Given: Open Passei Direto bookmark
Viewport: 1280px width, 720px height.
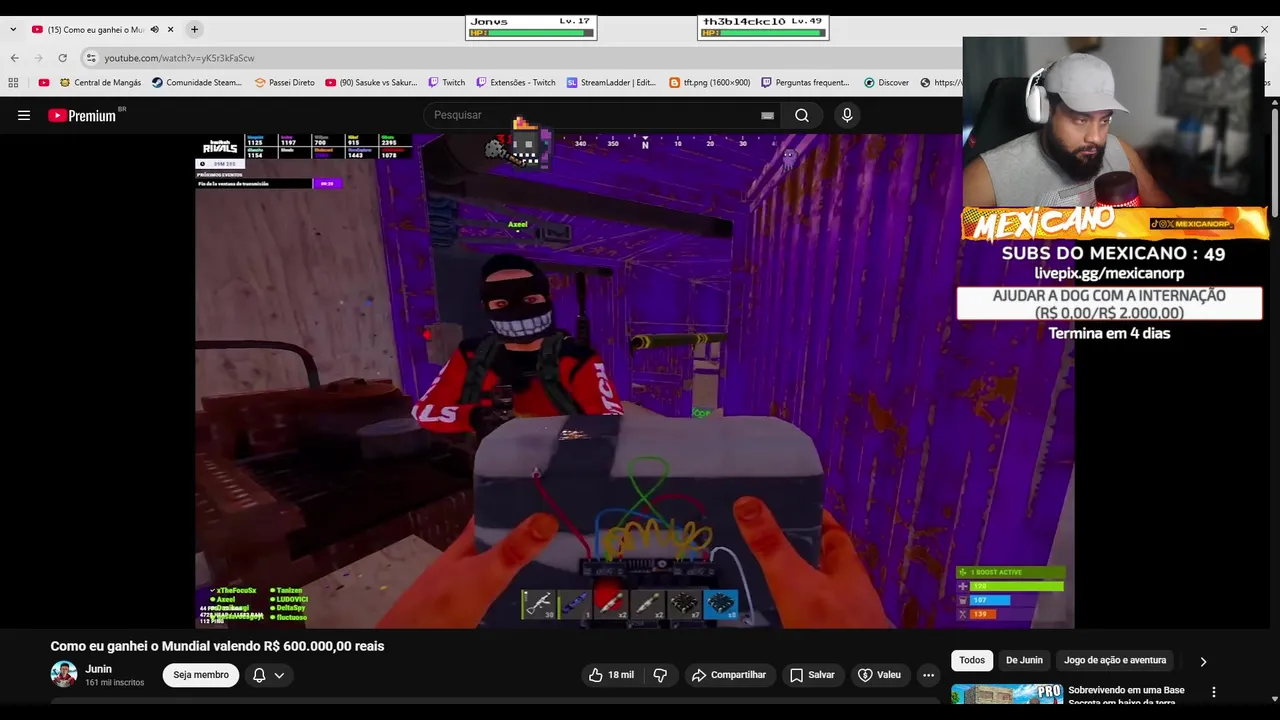Looking at the screenshot, I should (284, 83).
